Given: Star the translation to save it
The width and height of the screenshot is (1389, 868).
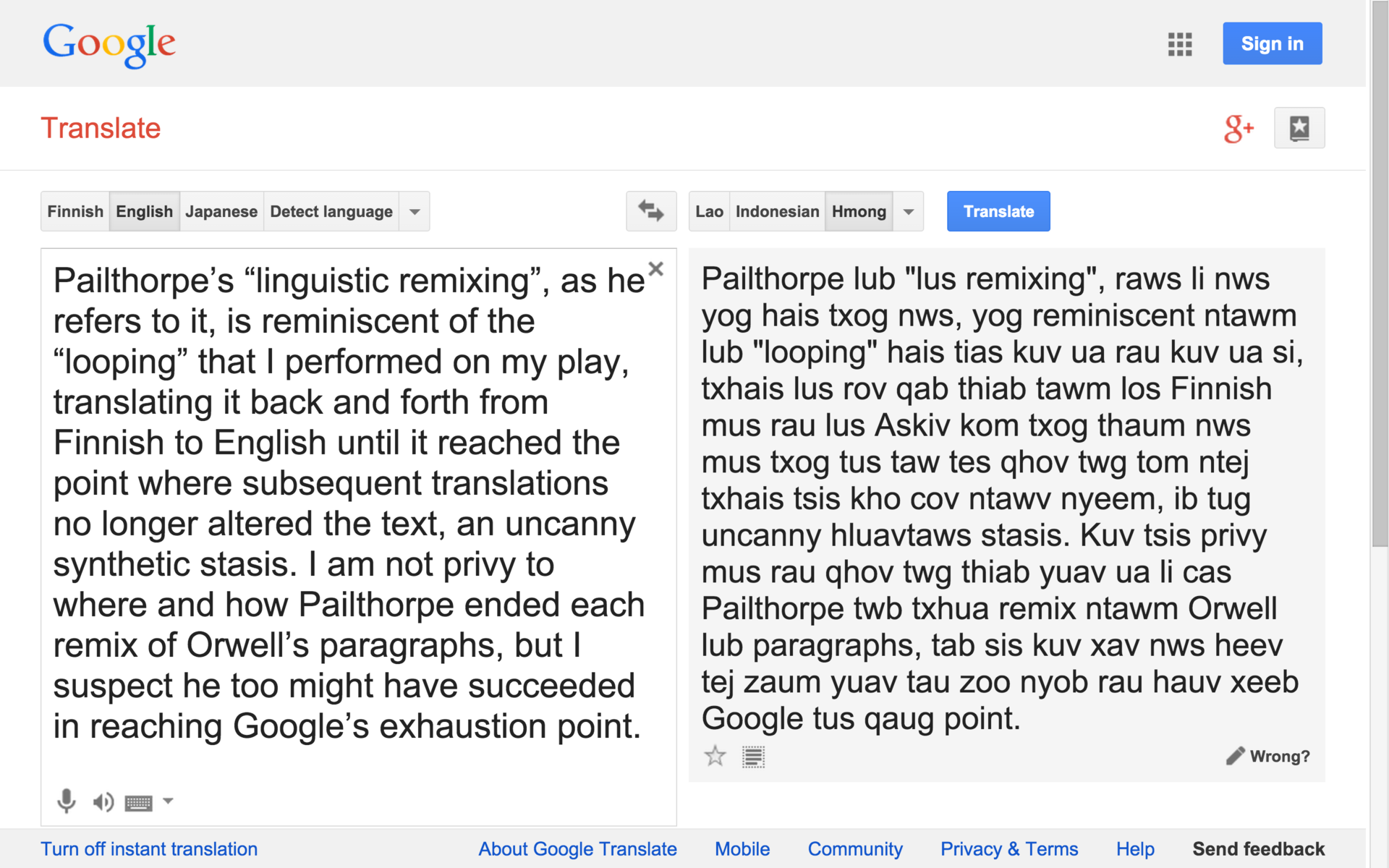Looking at the screenshot, I should pyautogui.click(x=715, y=756).
